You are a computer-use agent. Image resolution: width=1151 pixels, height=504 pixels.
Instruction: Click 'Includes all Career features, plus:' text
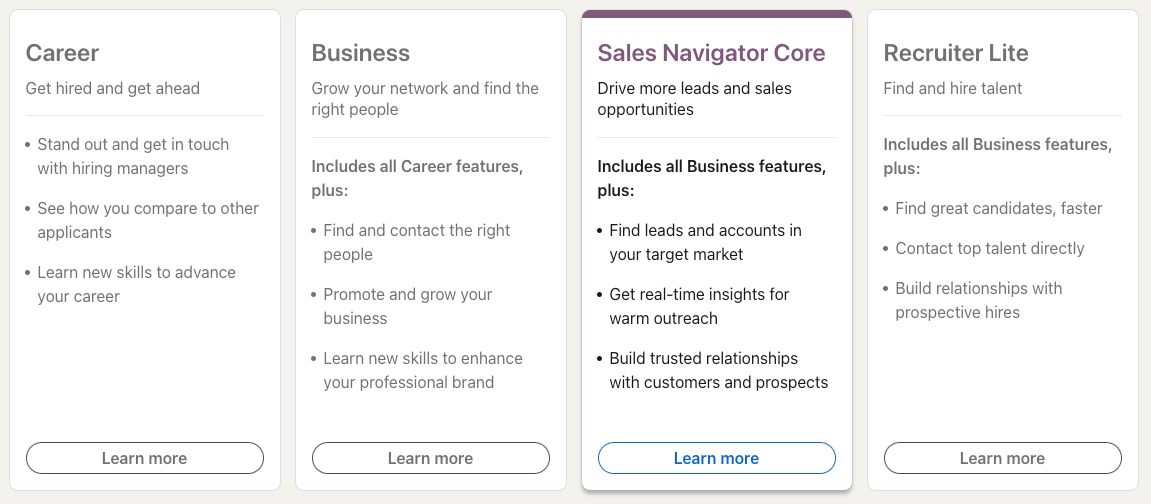point(417,178)
